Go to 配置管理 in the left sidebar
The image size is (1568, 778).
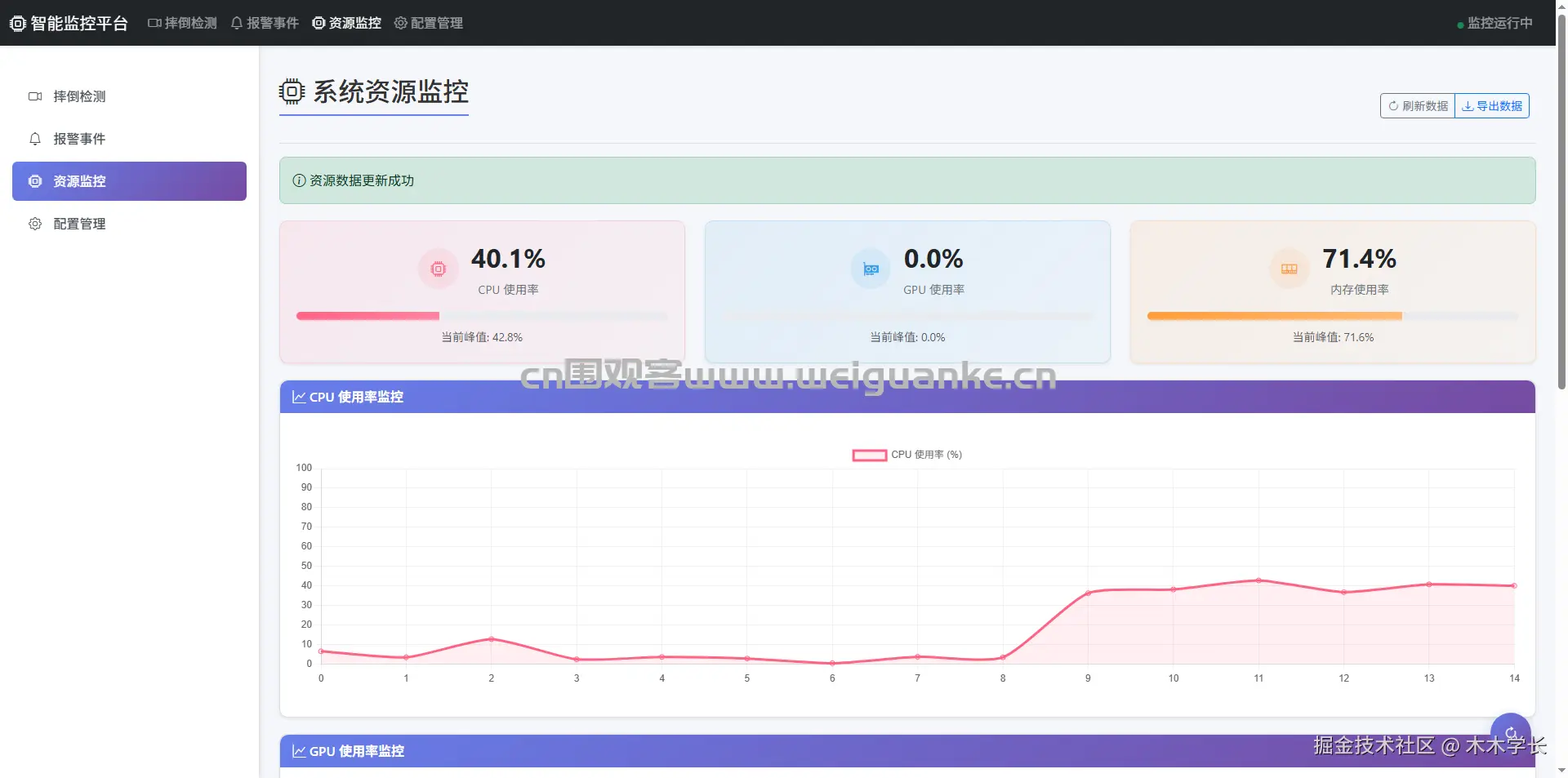coord(129,224)
